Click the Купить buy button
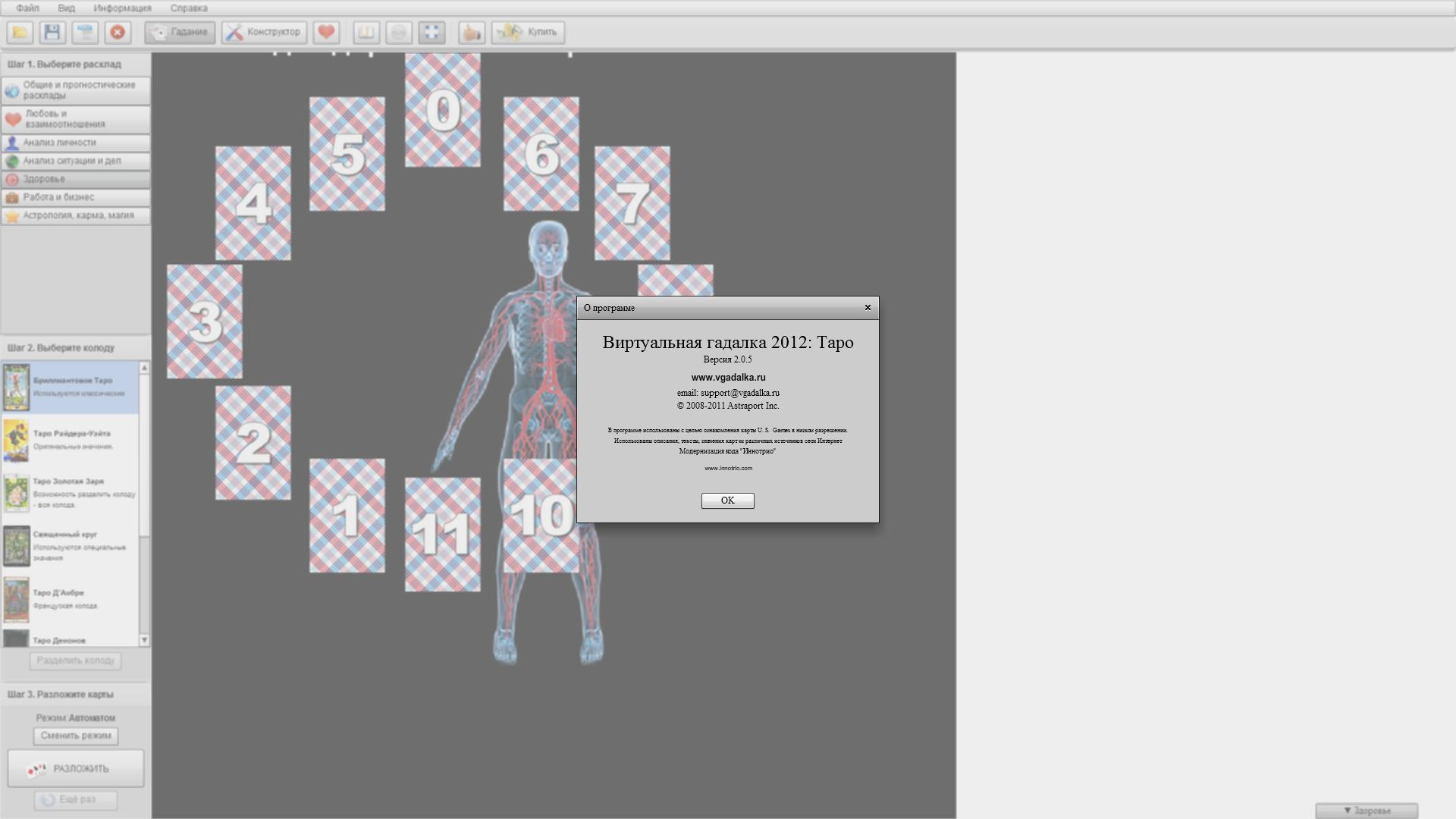The height and width of the screenshot is (819, 1456). tap(528, 32)
